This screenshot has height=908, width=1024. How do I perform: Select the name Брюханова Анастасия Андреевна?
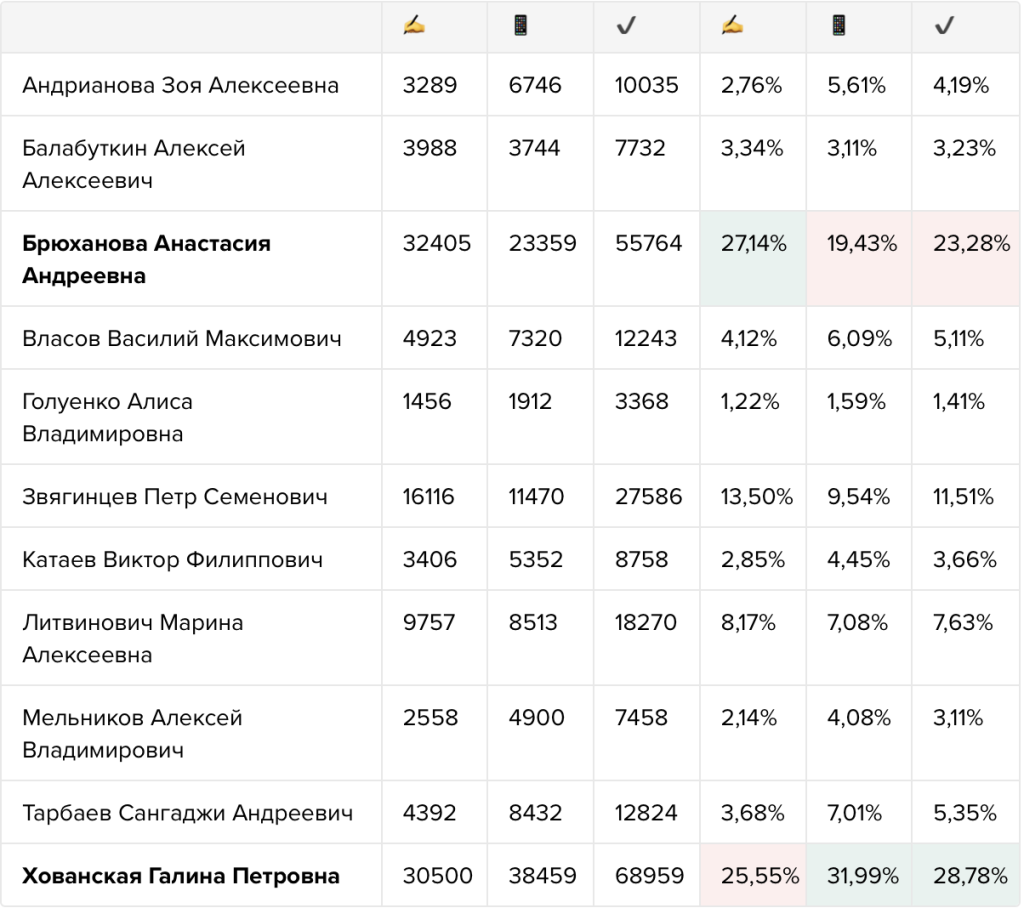pyautogui.click(x=146, y=259)
